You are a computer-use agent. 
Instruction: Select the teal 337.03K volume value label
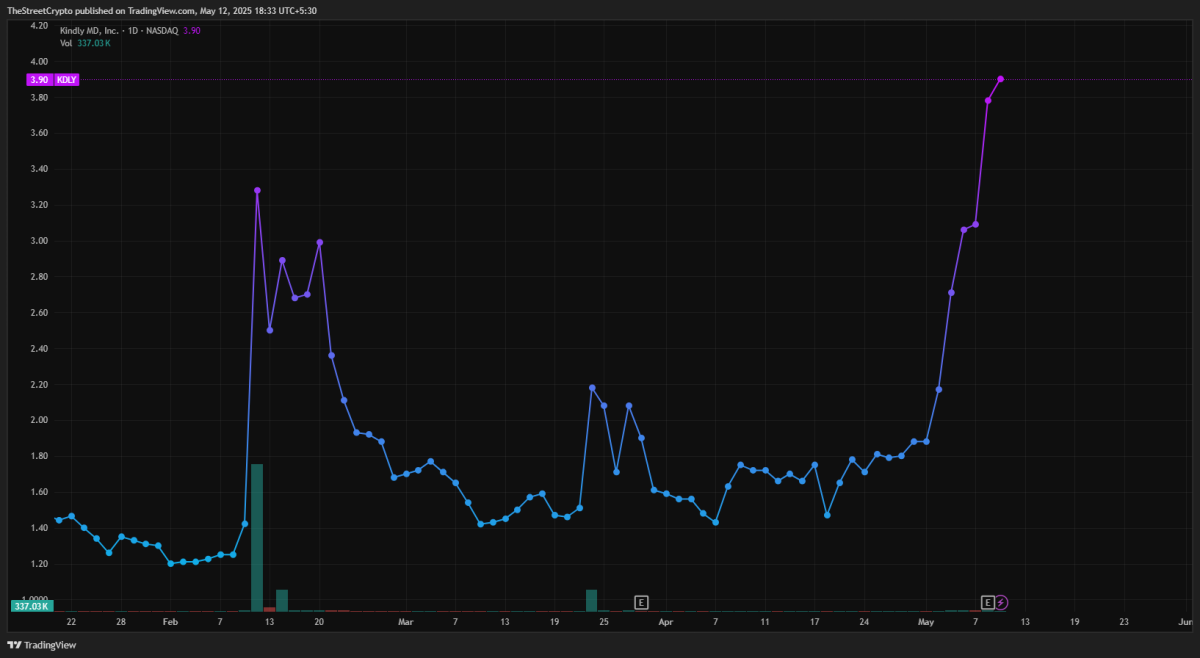point(30,605)
